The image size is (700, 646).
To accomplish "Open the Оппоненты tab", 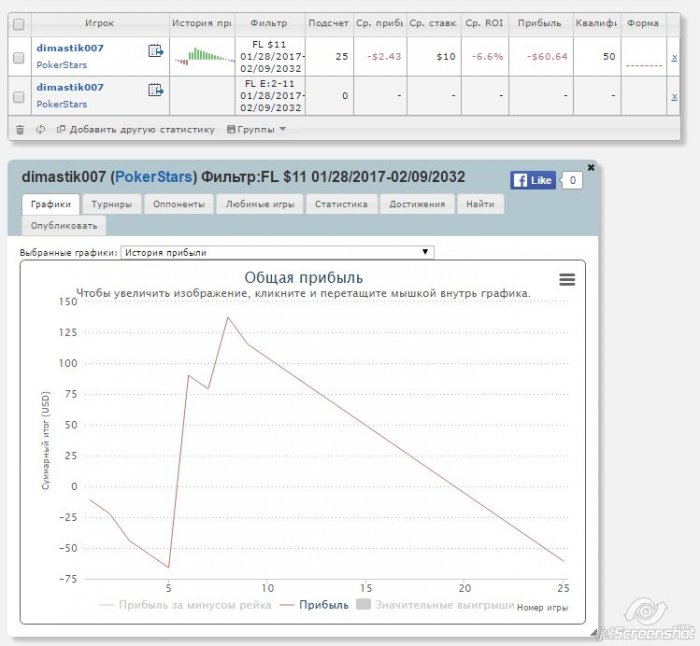I will coord(179,204).
